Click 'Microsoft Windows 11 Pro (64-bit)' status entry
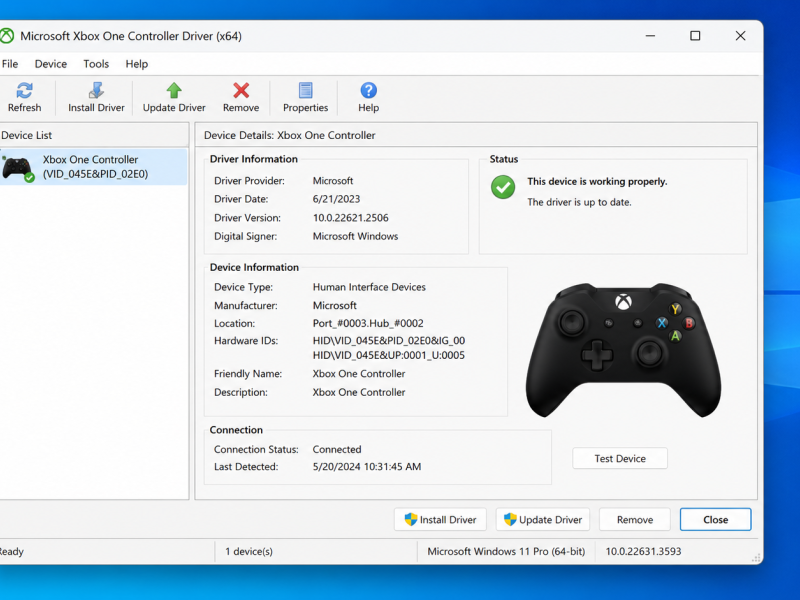The width and height of the screenshot is (800, 600). (x=506, y=552)
